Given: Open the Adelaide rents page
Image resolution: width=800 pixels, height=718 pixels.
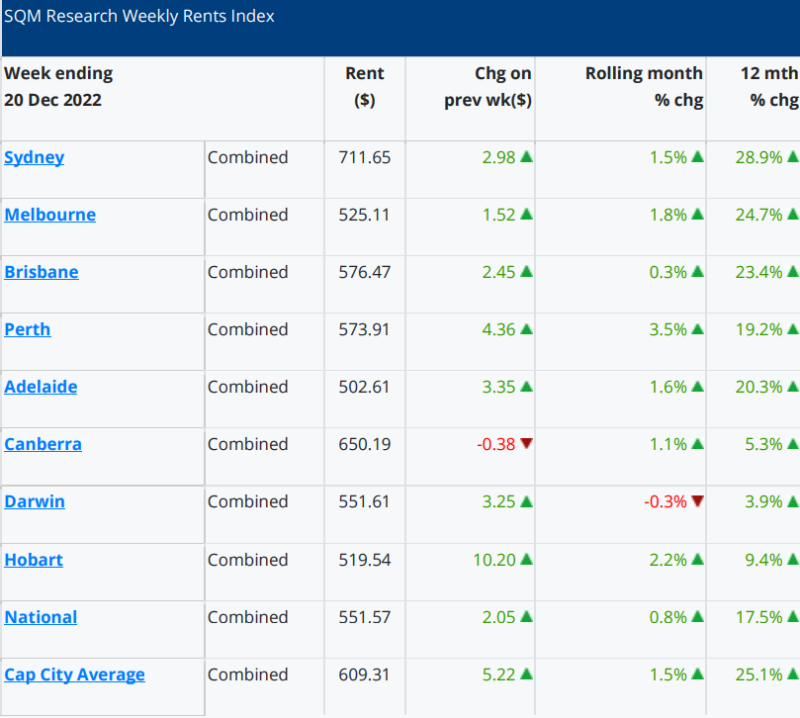Looking at the screenshot, I should coord(40,386).
